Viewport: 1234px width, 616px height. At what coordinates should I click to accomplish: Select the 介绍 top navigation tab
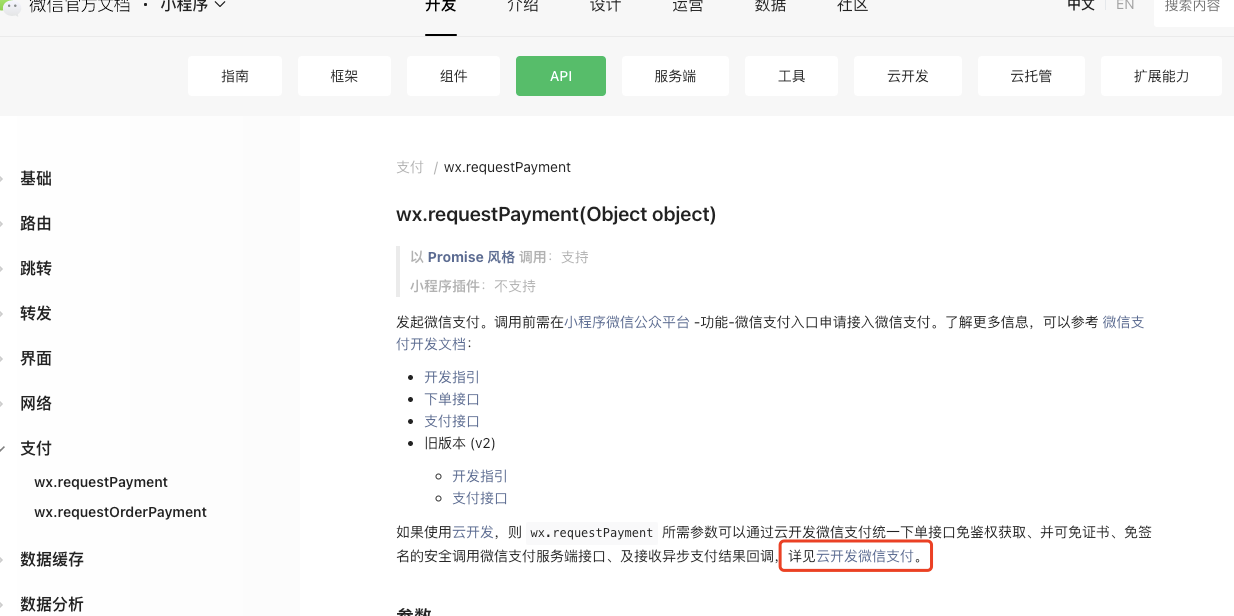(x=522, y=6)
